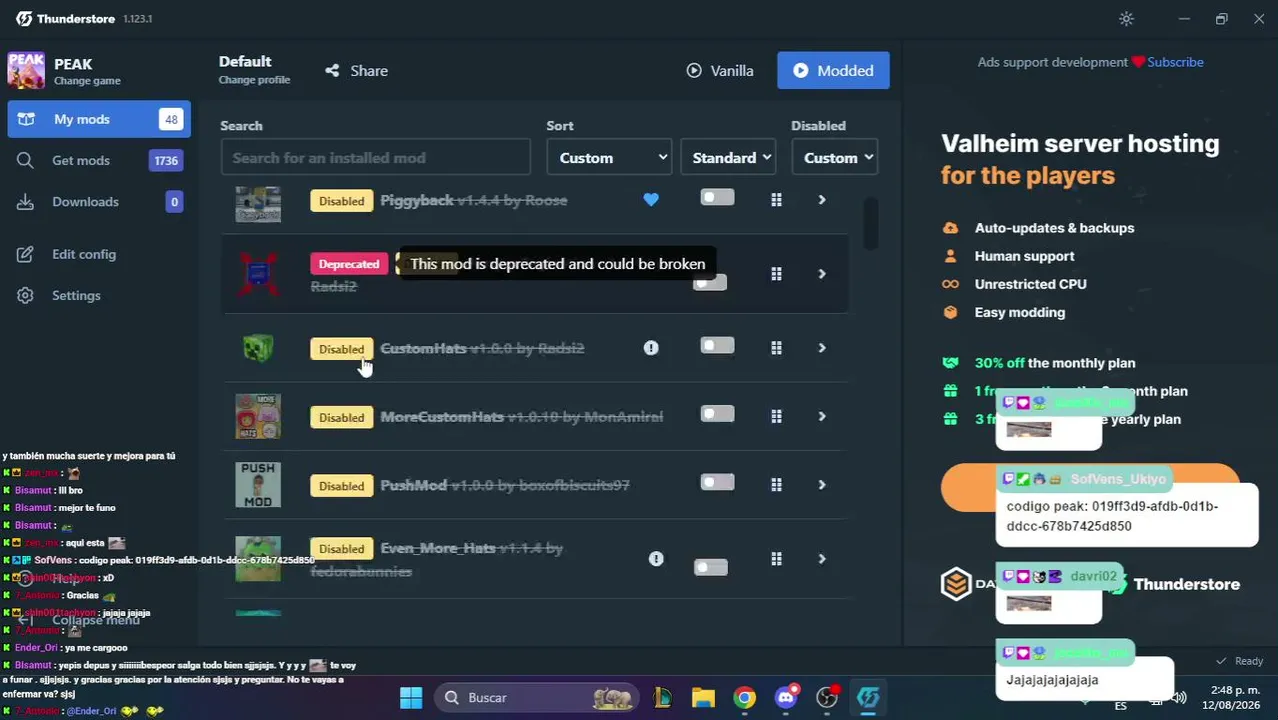1278x720 pixels.
Task: Click the Deprecated badge
Action: pyautogui.click(x=349, y=264)
